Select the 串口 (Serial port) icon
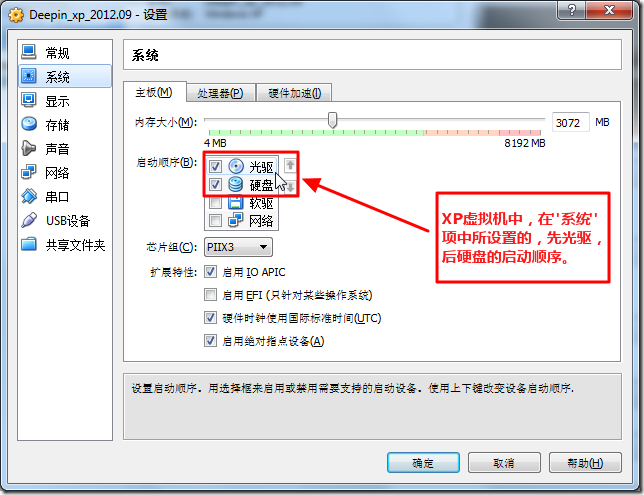Image resolution: width=644 pixels, height=495 pixels. (x=29, y=196)
